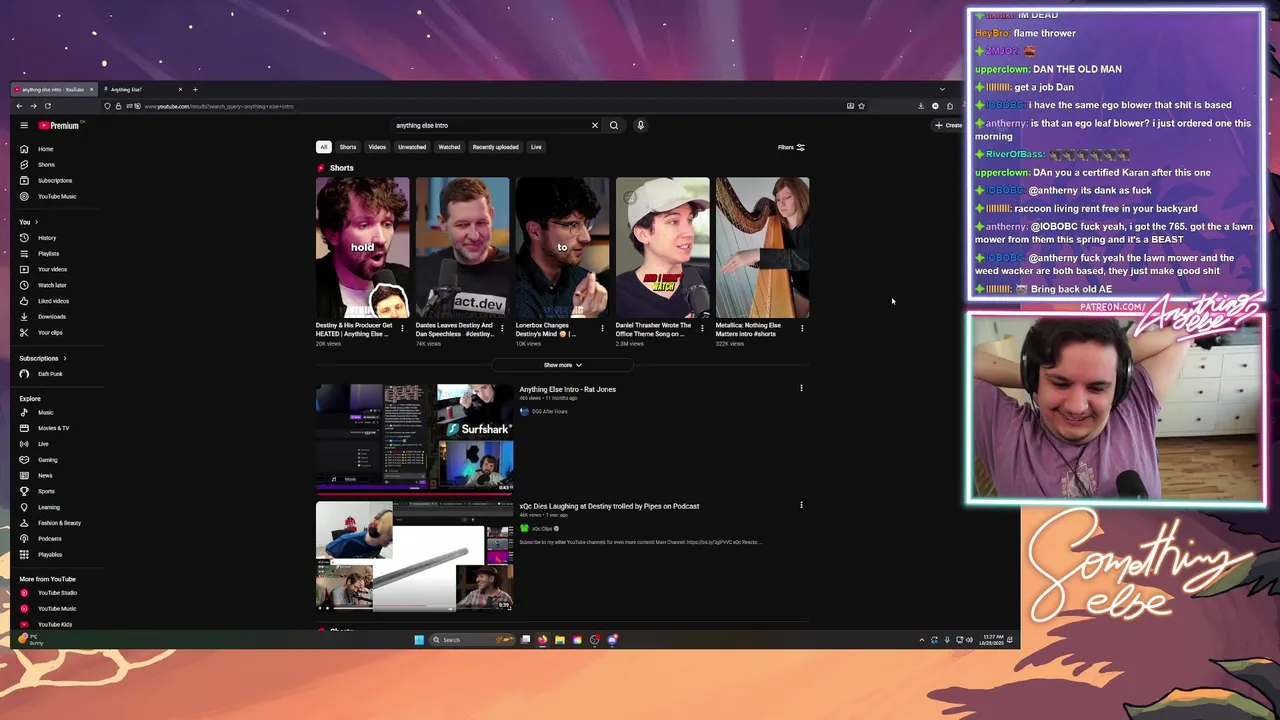Open options menu for xQc Dies Laughing video
1280x720 pixels.
[x=801, y=505]
